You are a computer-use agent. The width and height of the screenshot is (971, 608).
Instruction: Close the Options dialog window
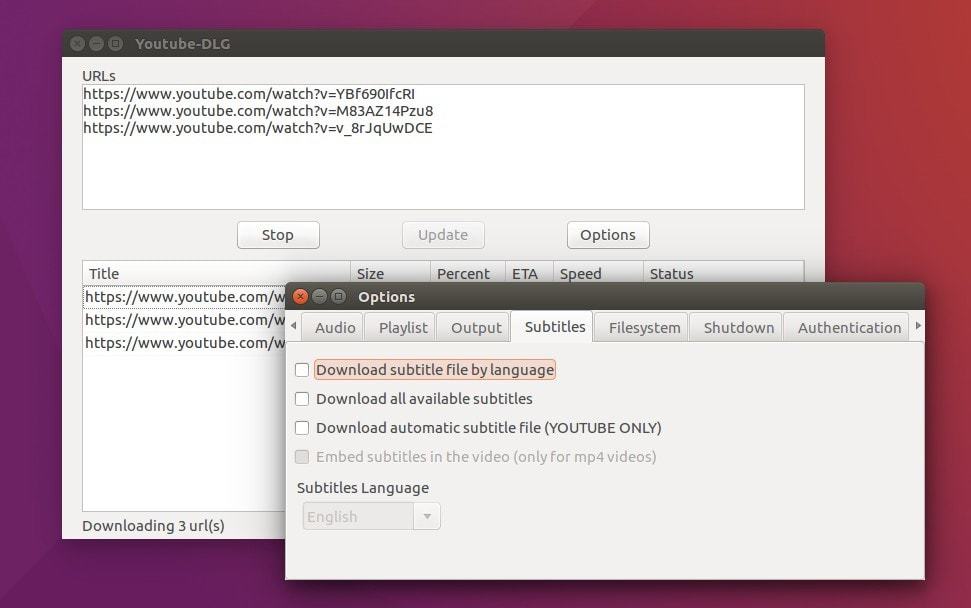300,297
